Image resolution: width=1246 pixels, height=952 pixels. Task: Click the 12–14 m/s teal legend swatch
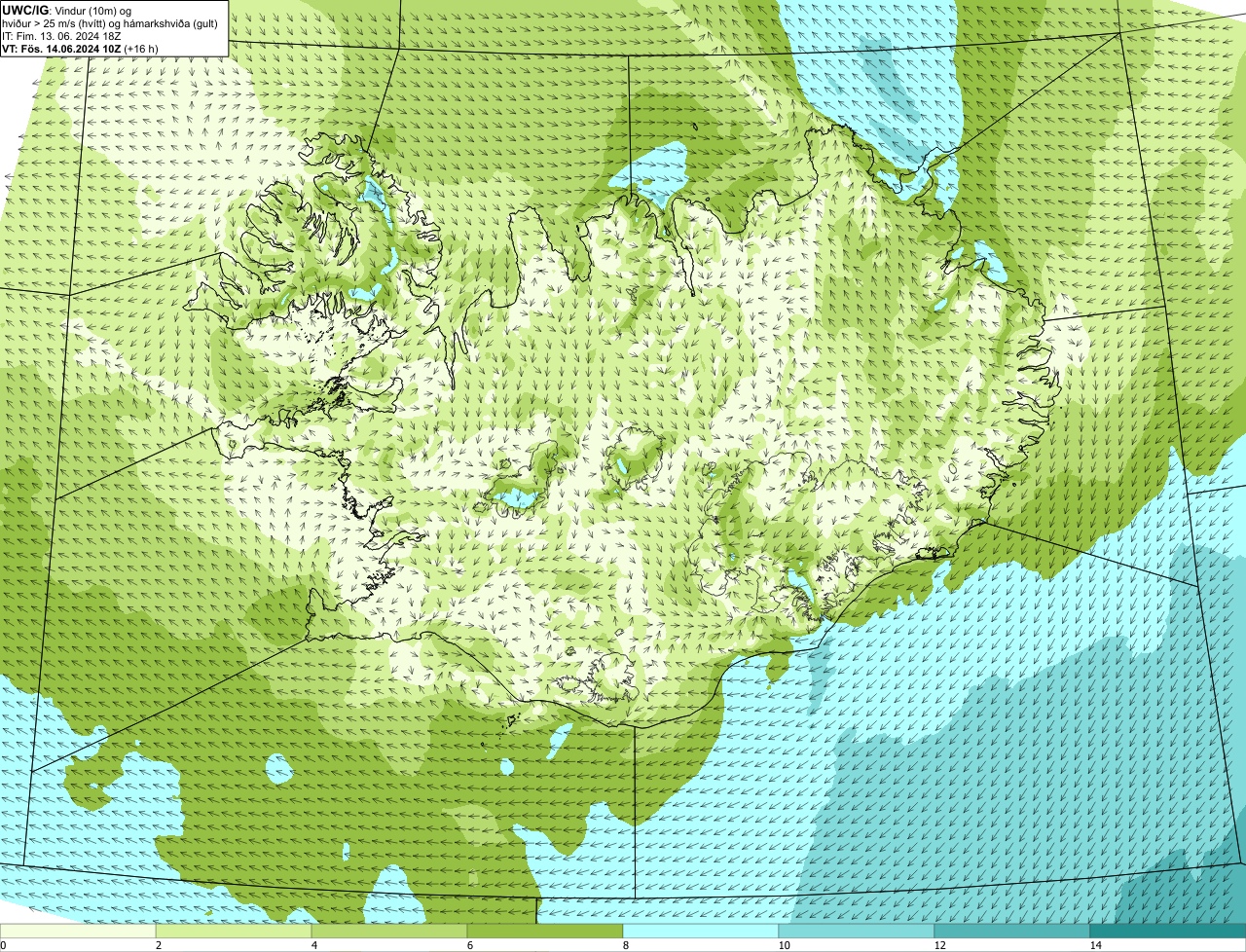click(x=1012, y=931)
